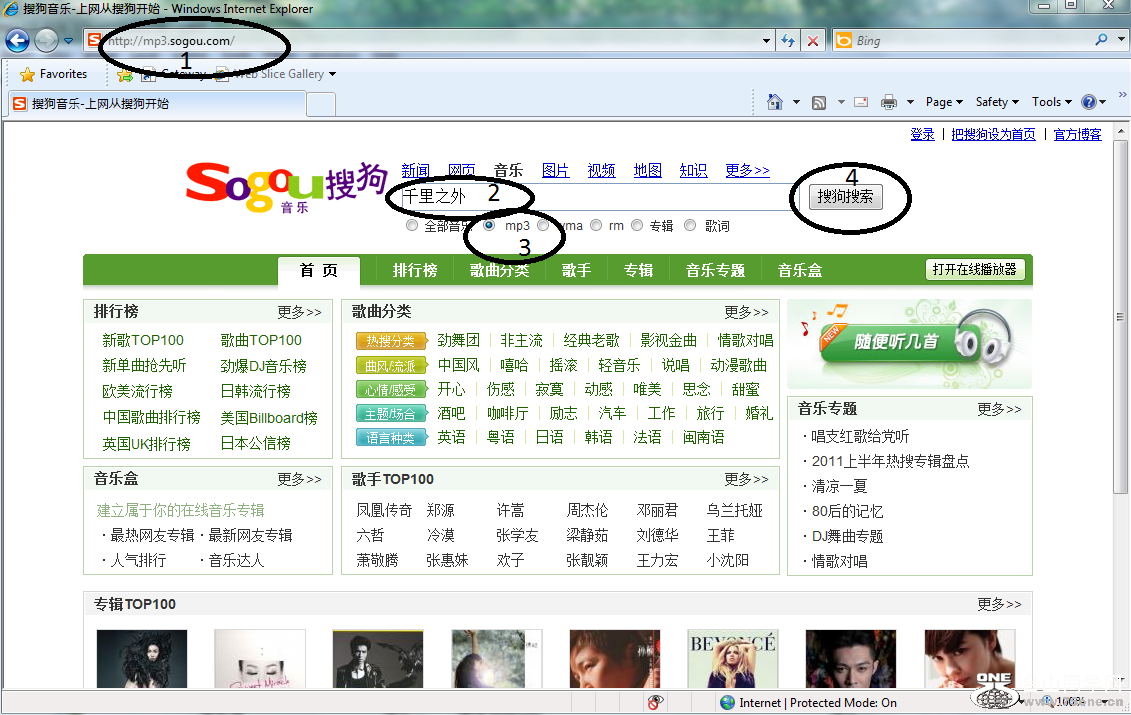1131x715 pixels.
Task: Open singer 周杰伦 link
Action: click(x=587, y=511)
